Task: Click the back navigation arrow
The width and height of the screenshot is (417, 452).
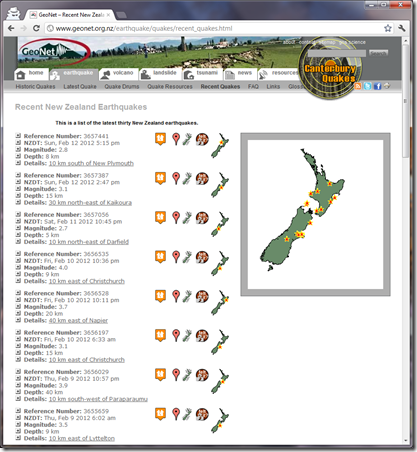Action: (11, 28)
